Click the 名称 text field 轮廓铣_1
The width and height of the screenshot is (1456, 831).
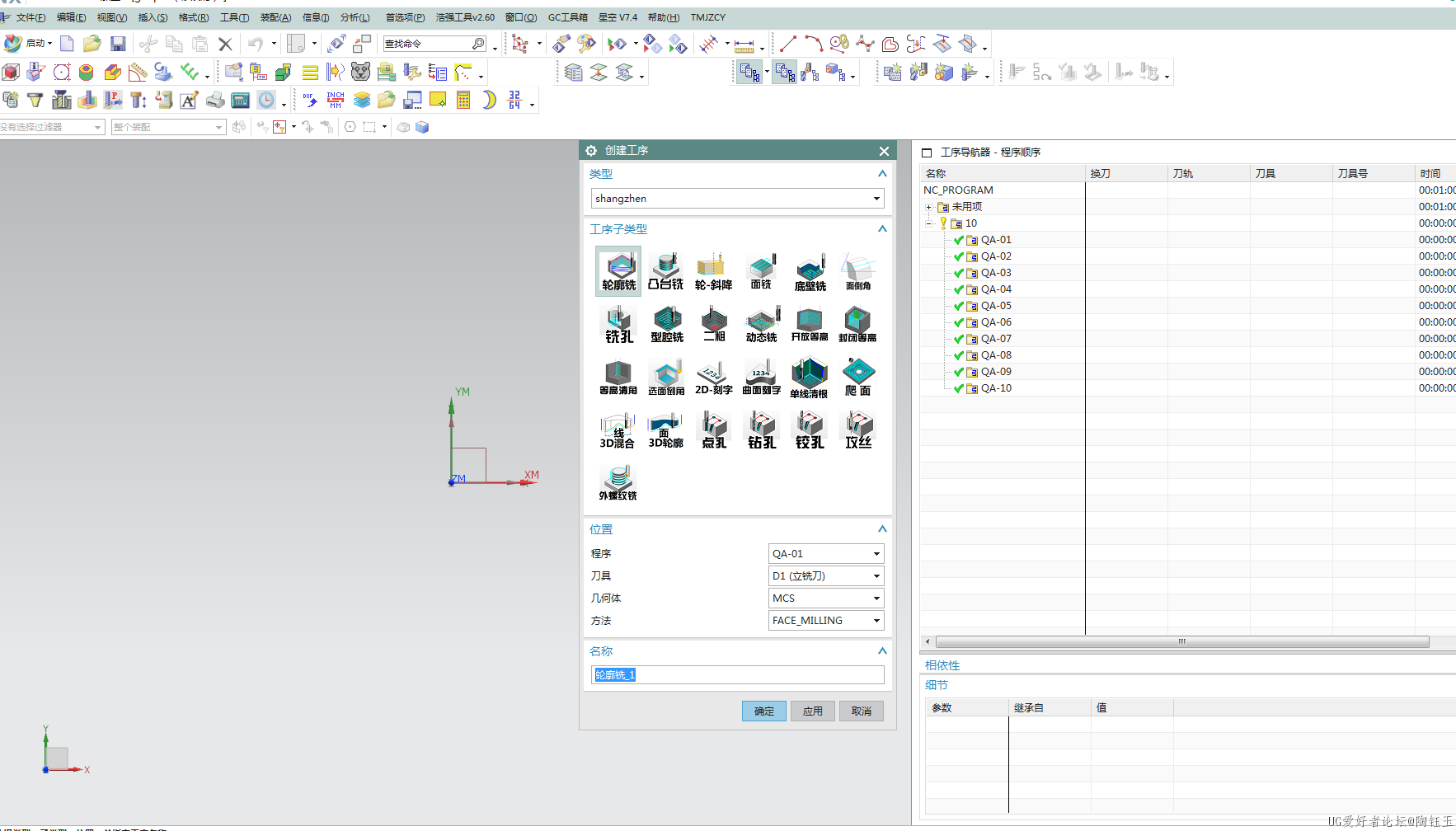[x=737, y=675]
